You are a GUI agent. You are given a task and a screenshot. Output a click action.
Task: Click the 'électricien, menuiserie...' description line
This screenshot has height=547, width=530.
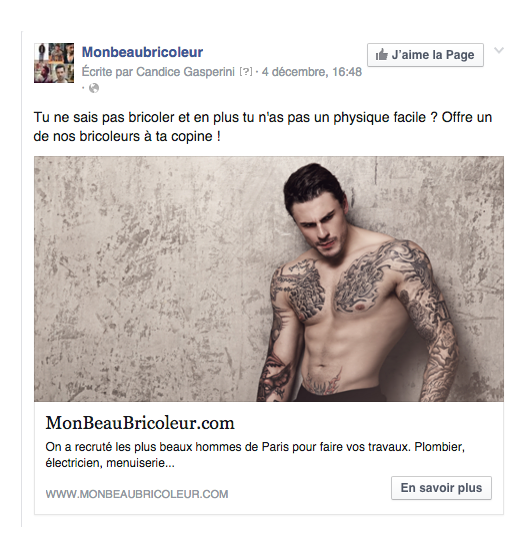click(x=110, y=463)
